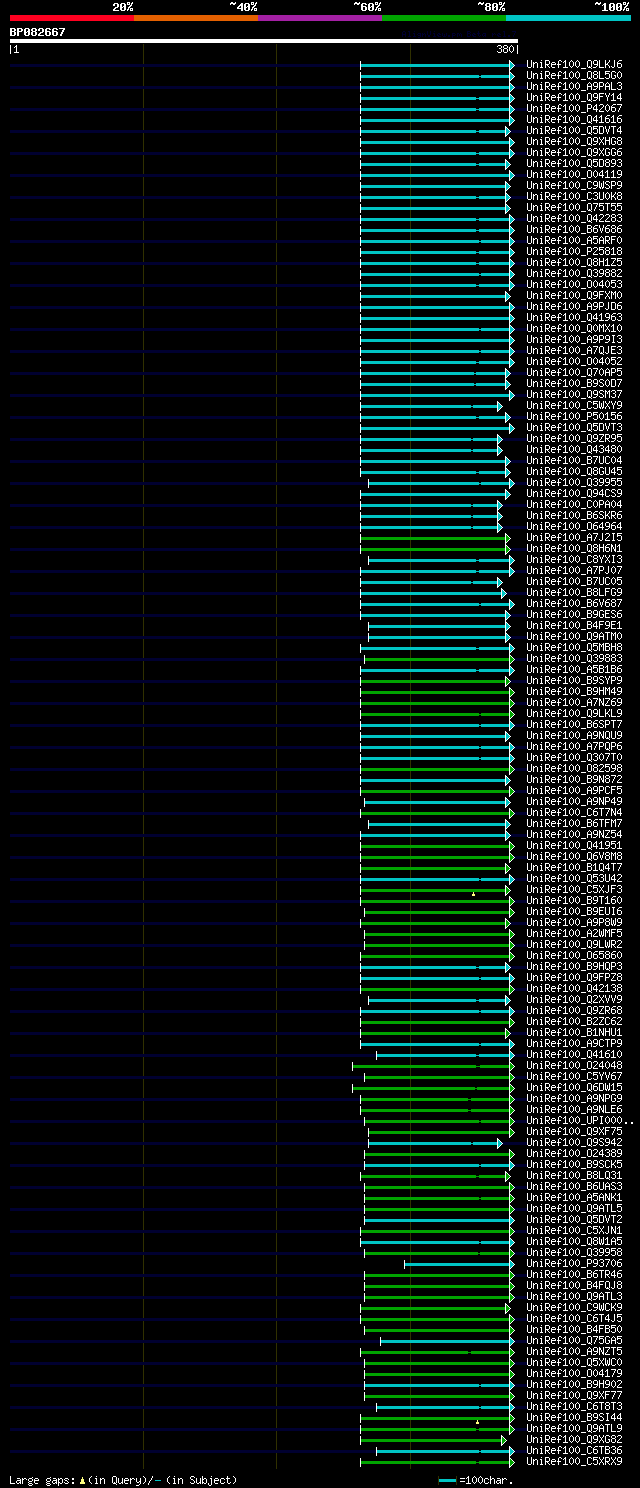Open hit UniRef100_A9PJD6

coord(574,307)
